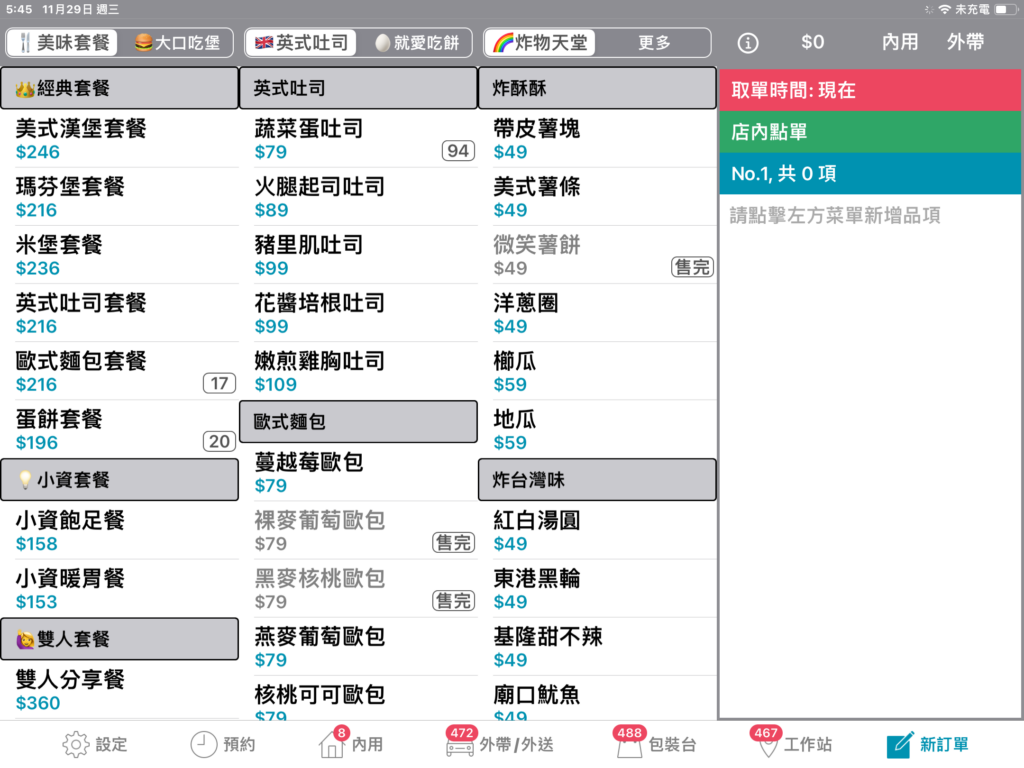Add 地瓜 $59 to order
This screenshot has width=1024, height=768.
[598, 430]
